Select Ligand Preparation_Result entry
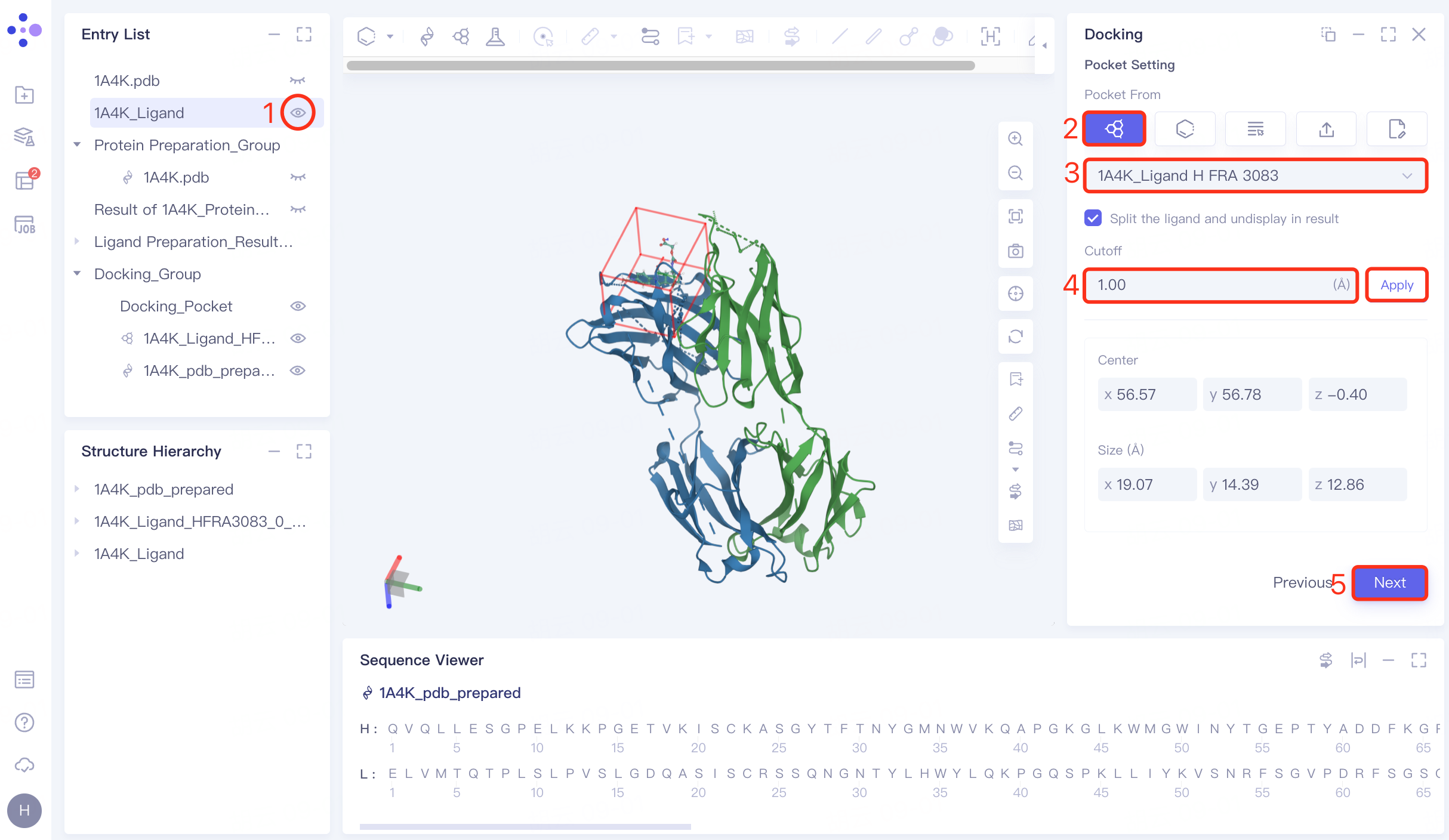The image size is (1449, 840). pyautogui.click(x=193, y=242)
